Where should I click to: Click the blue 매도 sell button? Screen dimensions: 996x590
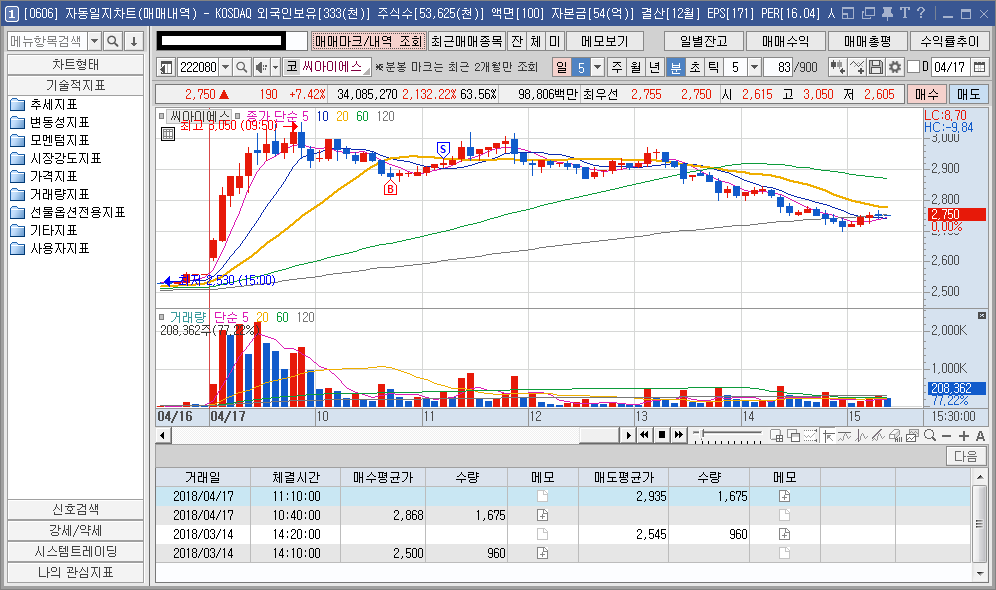968,94
